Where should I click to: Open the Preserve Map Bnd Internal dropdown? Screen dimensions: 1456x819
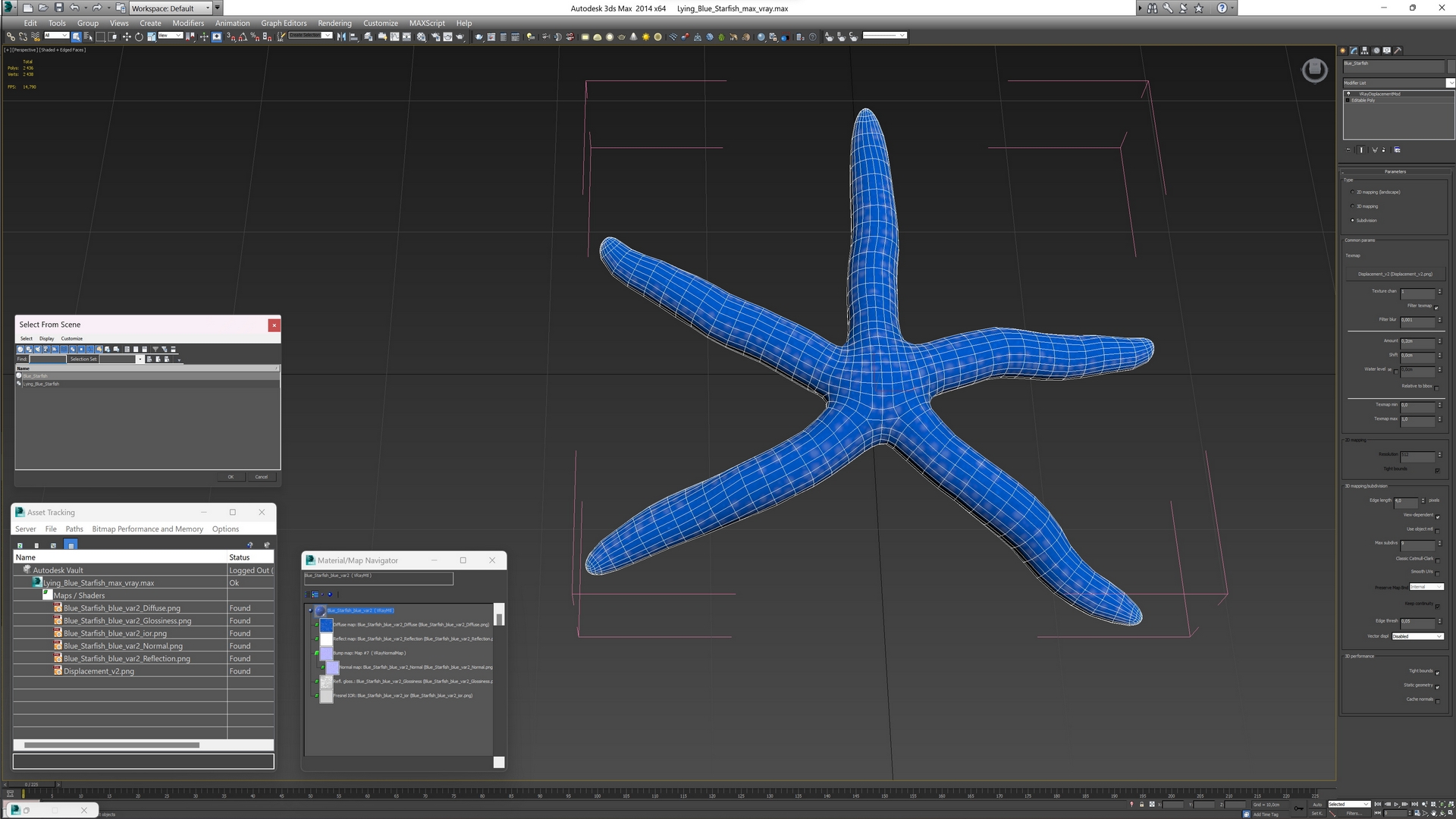pos(1426,587)
